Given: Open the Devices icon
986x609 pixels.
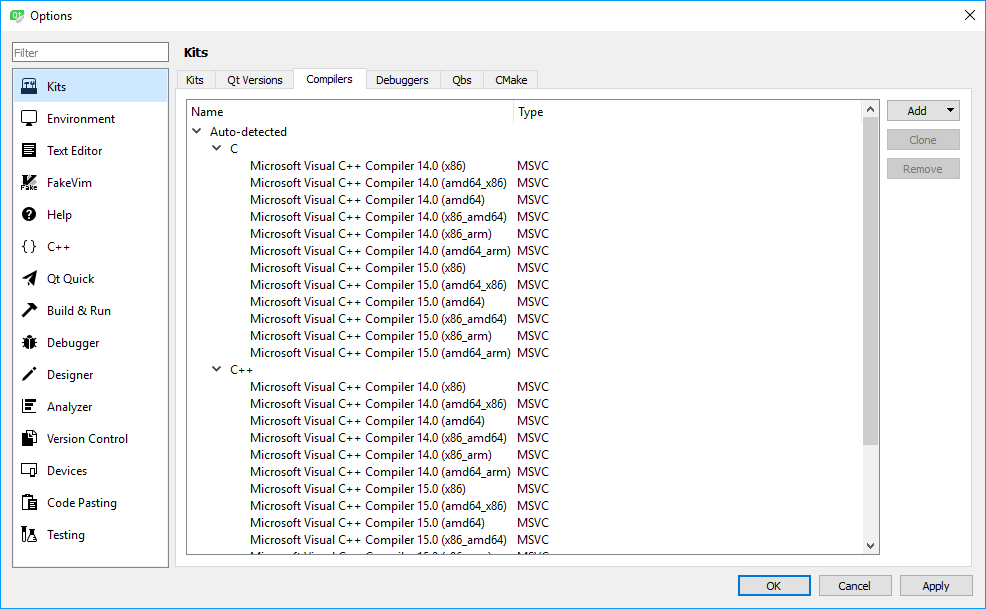Looking at the screenshot, I should pyautogui.click(x=29, y=471).
